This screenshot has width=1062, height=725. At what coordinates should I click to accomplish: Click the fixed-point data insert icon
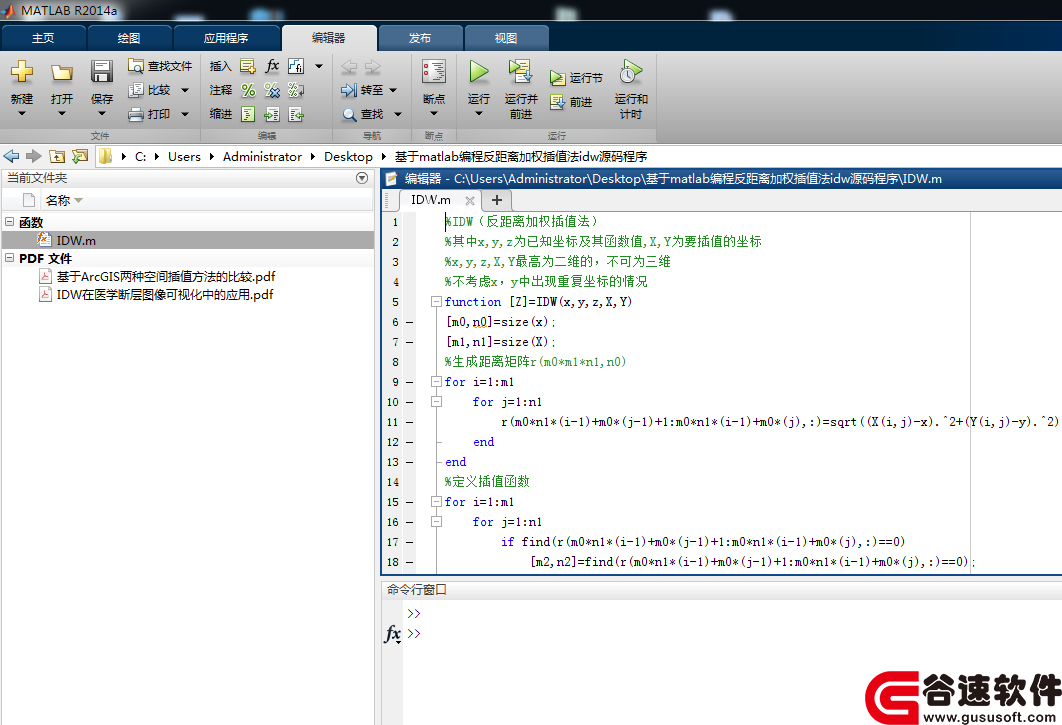[296, 66]
